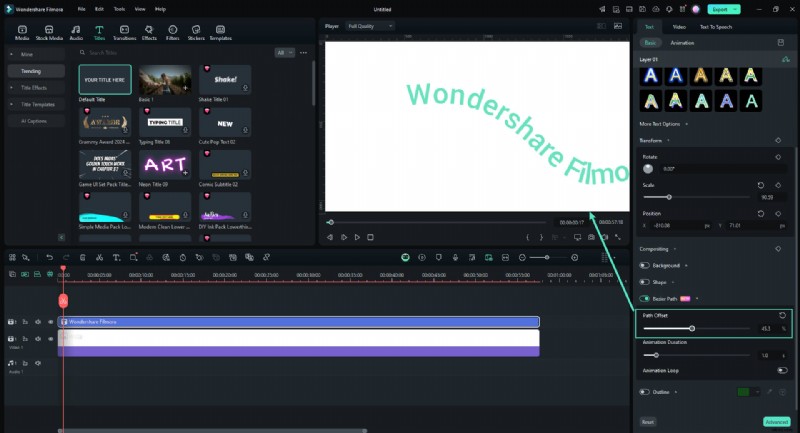Enable the Animation Loop switch

[x=781, y=370]
